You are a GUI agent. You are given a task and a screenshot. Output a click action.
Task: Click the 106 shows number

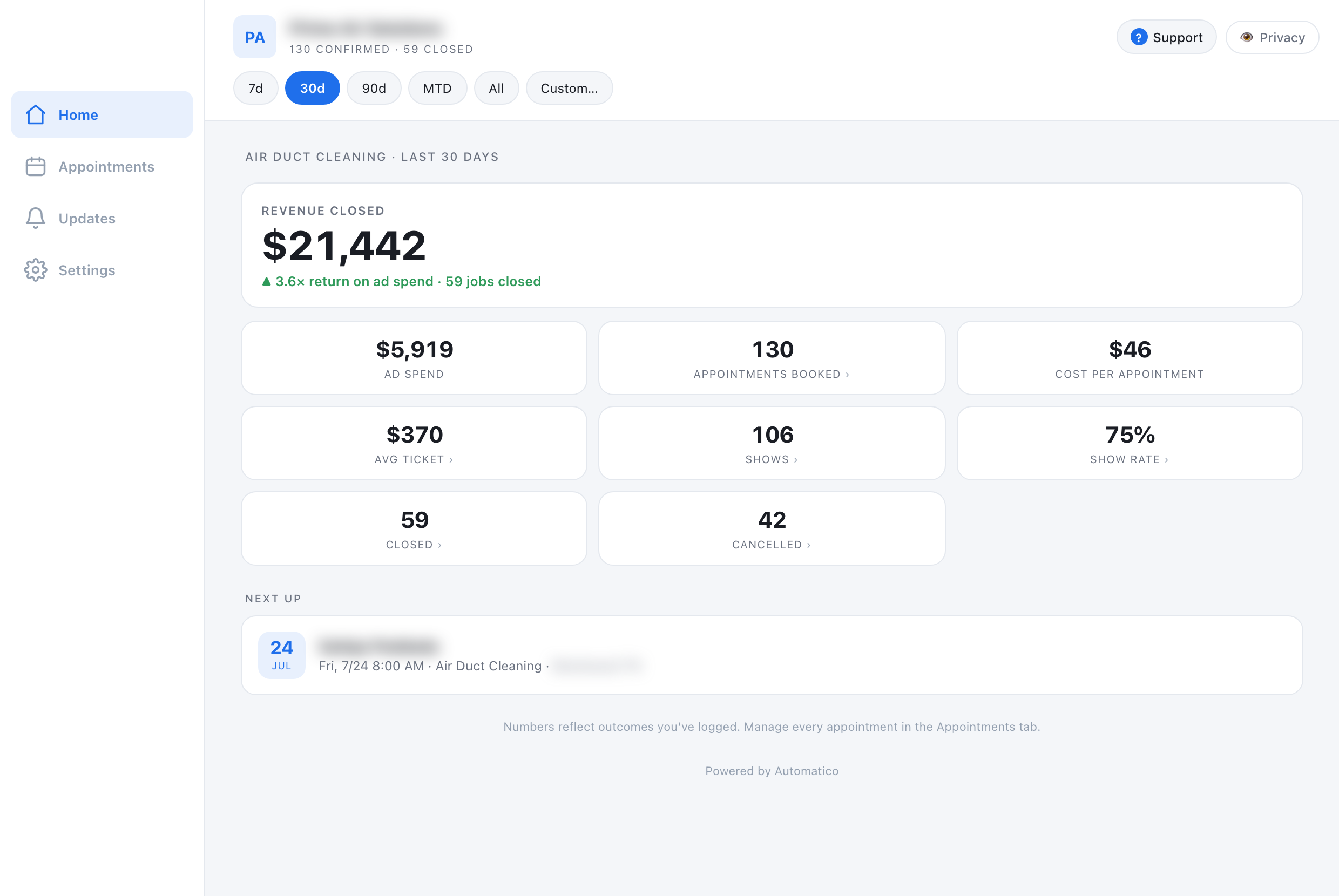[x=772, y=435]
